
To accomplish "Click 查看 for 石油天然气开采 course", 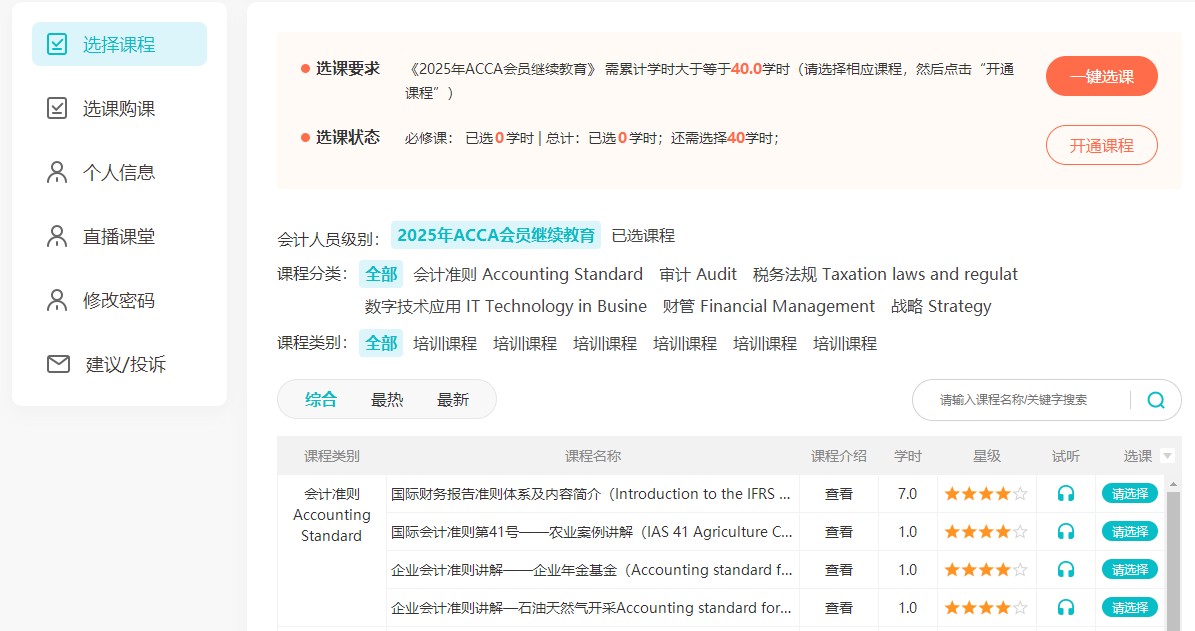I will point(838,607).
